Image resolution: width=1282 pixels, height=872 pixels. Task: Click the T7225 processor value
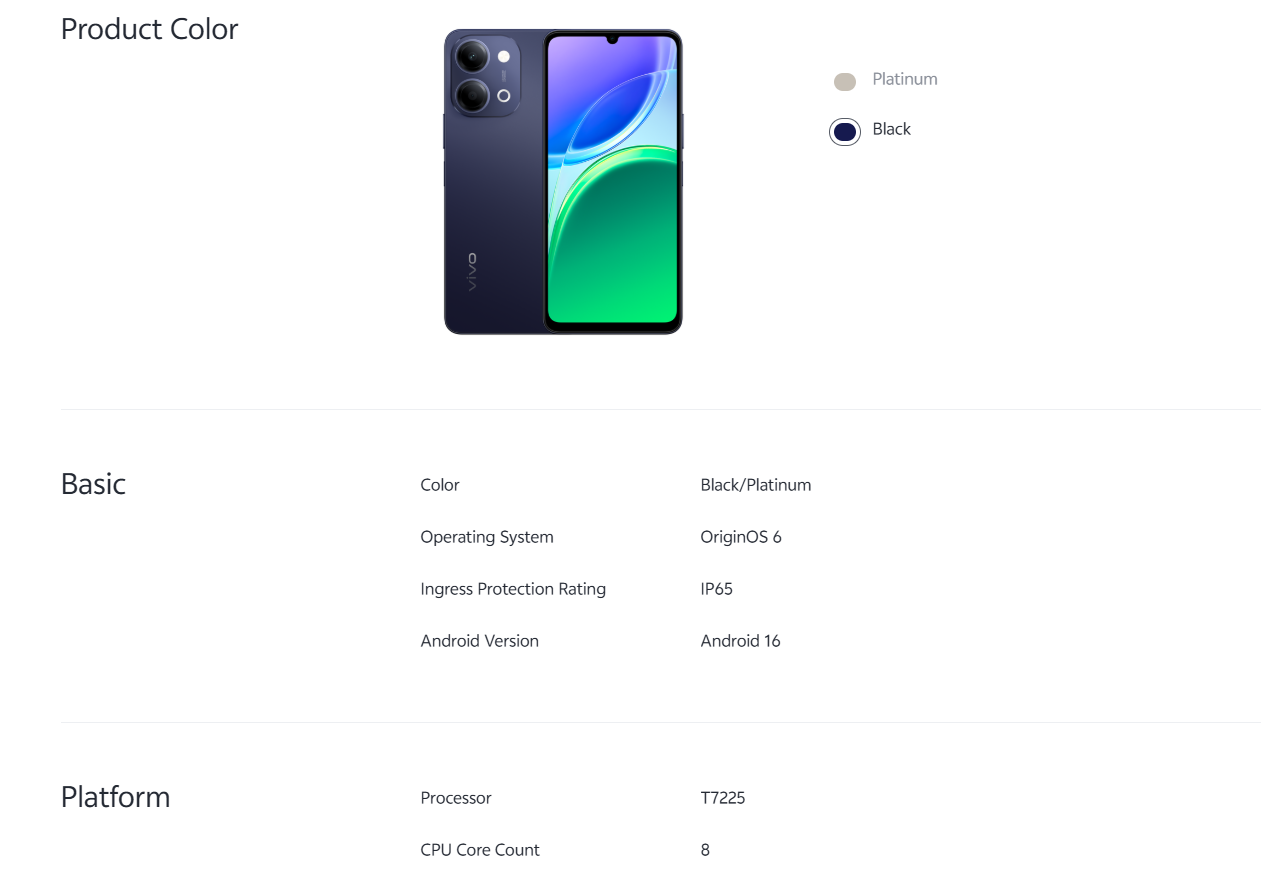pyautogui.click(x=723, y=798)
